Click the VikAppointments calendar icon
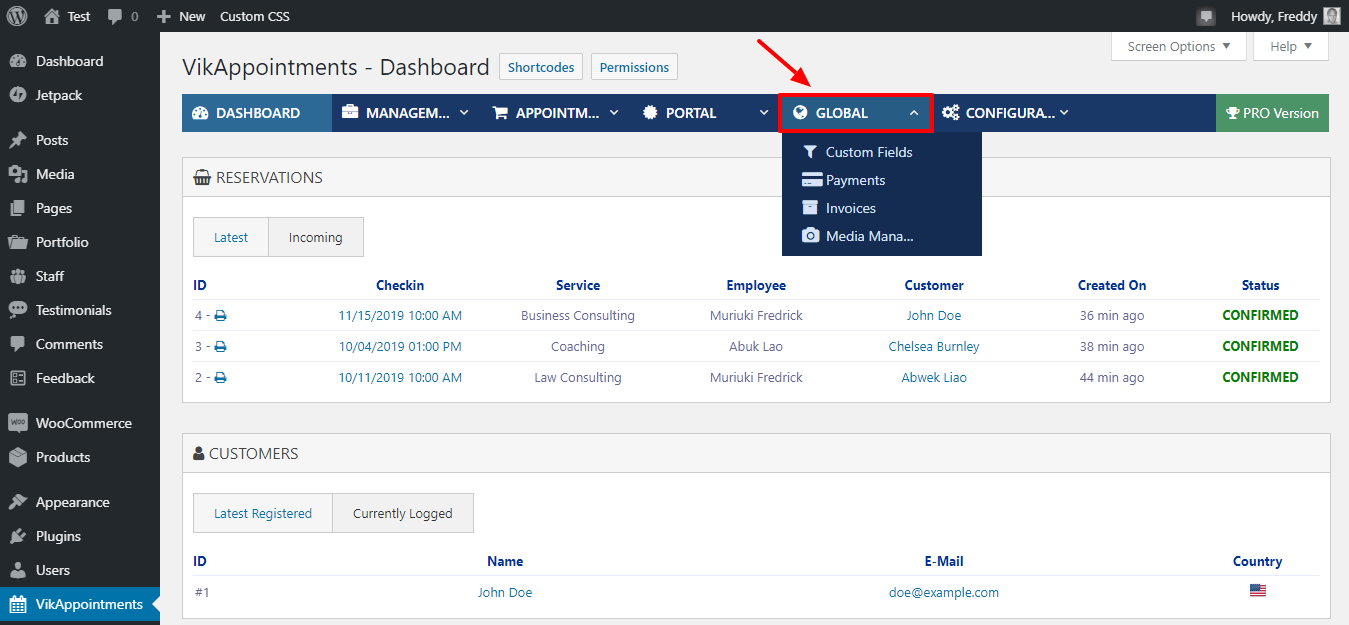The height and width of the screenshot is (625, 1349). (18, 604)
